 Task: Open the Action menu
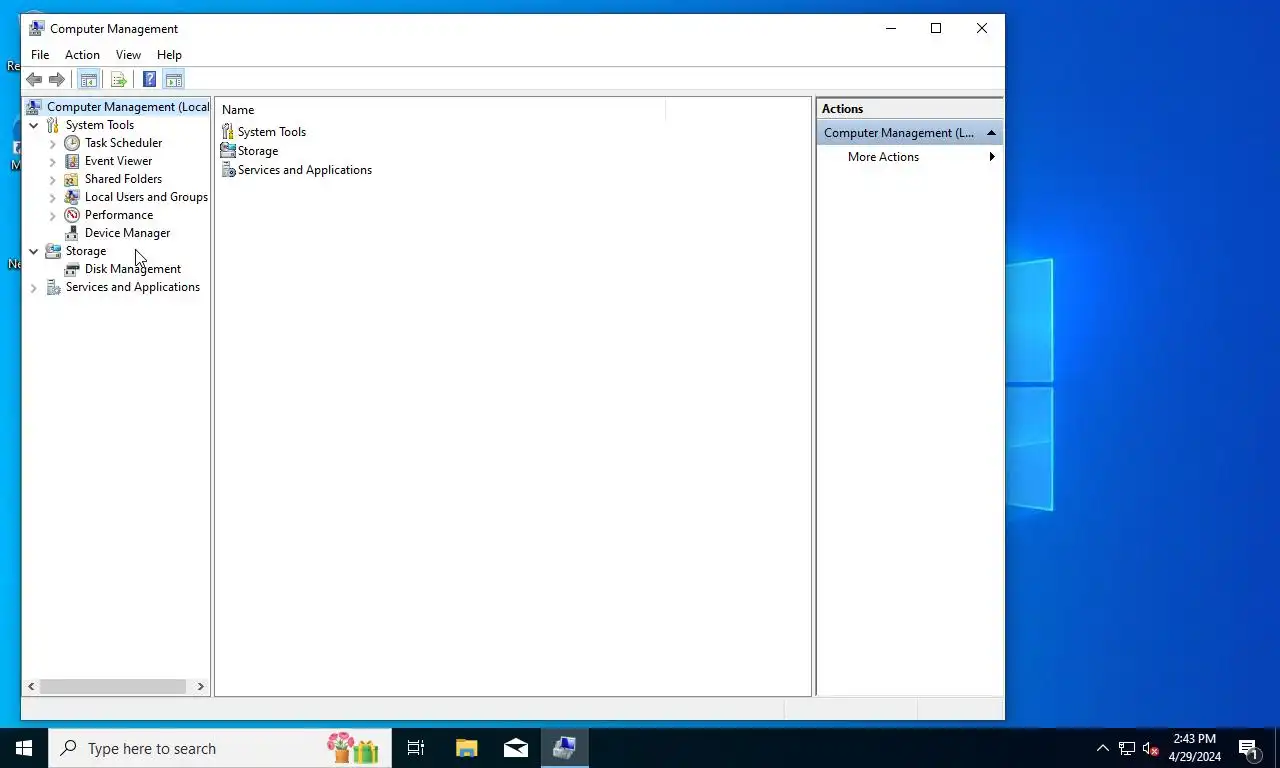click(82, 55)
